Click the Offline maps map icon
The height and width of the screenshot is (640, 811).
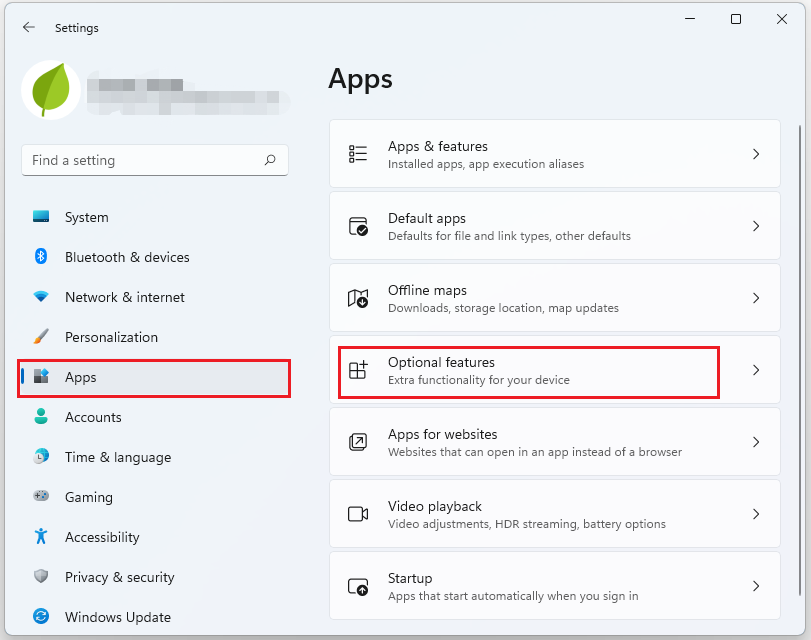[358, 298]
